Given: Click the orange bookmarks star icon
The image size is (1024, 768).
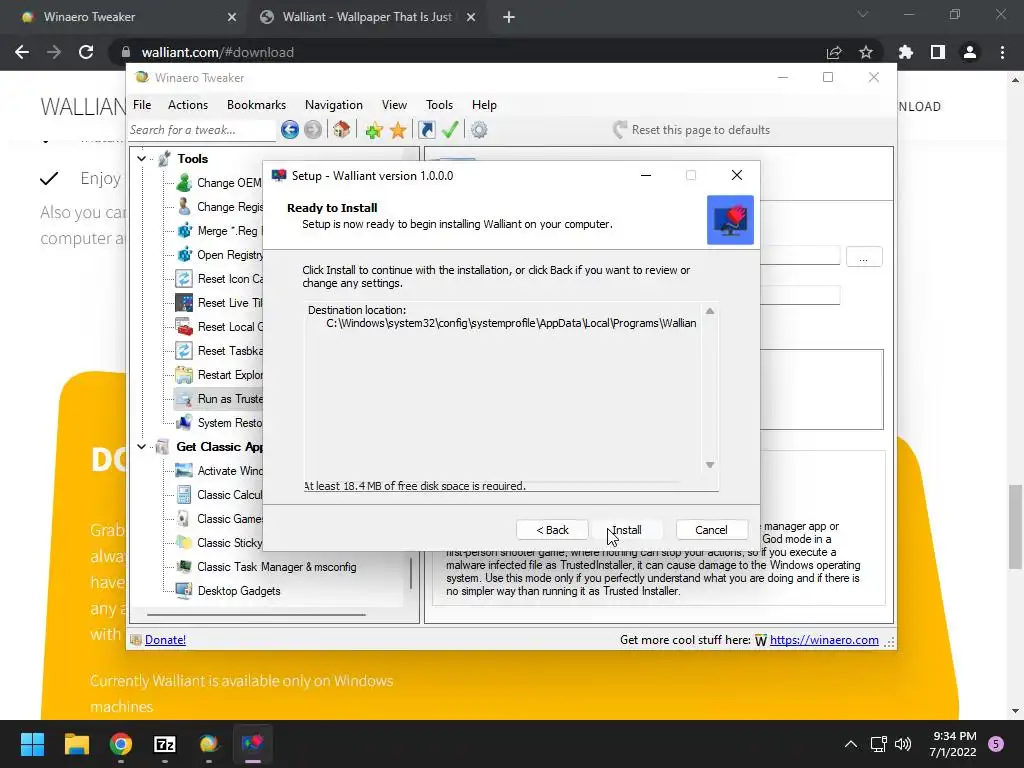Looking at the screenshot, I should point(398,130).
